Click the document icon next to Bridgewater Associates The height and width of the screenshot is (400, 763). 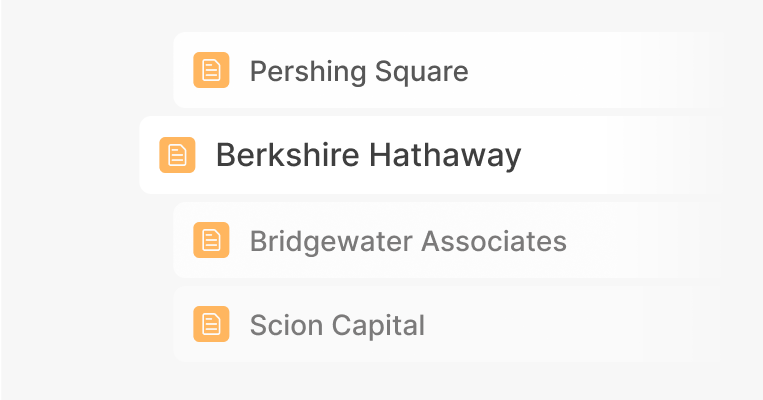point(211,240)
